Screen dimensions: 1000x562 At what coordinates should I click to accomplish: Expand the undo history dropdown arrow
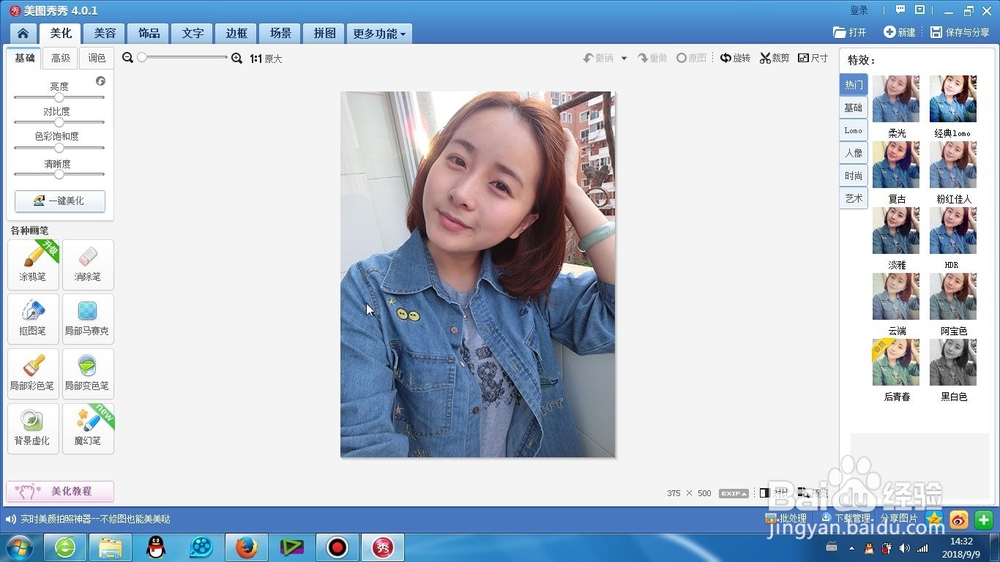(x=624, y=58)
